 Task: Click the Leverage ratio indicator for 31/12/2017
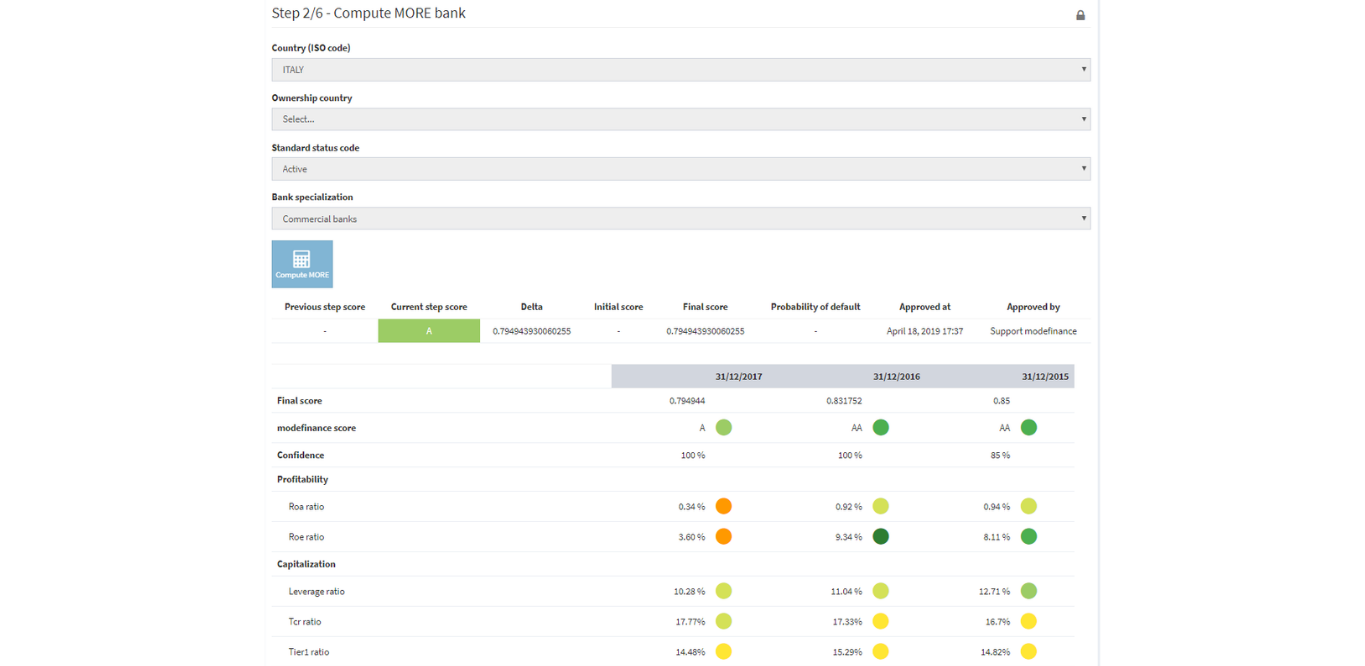click(x=724, y=591)
